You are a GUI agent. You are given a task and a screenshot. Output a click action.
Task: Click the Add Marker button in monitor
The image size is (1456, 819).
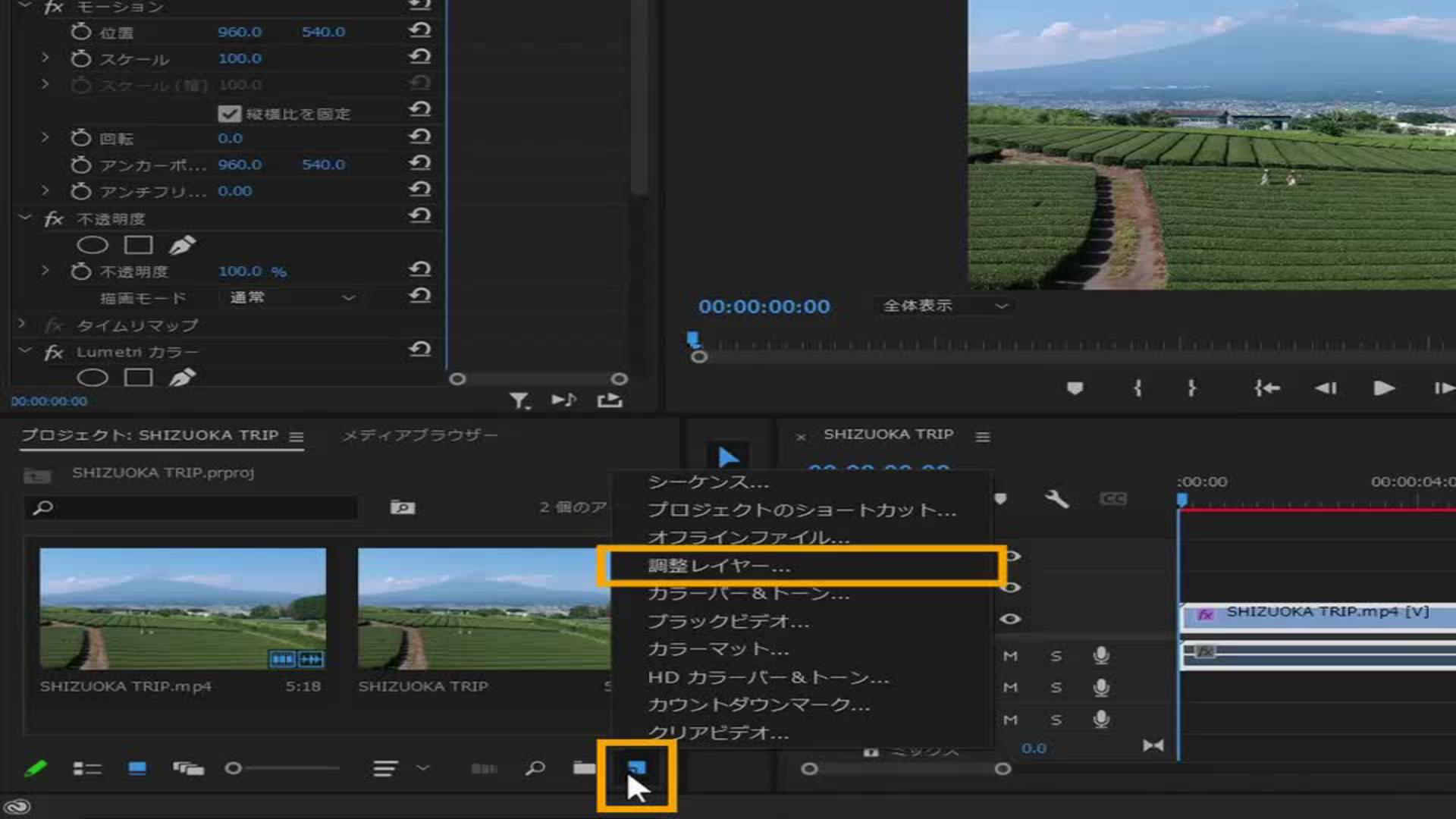(1075, 388)
